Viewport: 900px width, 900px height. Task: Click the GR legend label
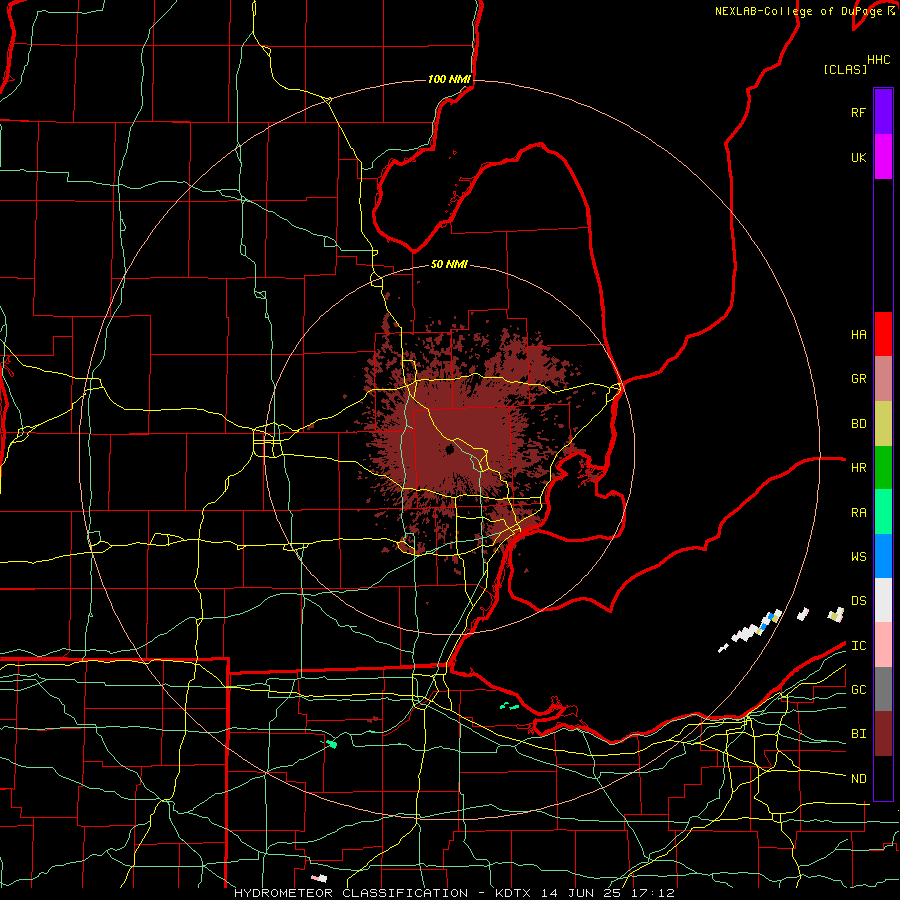[x=858, y=379]
